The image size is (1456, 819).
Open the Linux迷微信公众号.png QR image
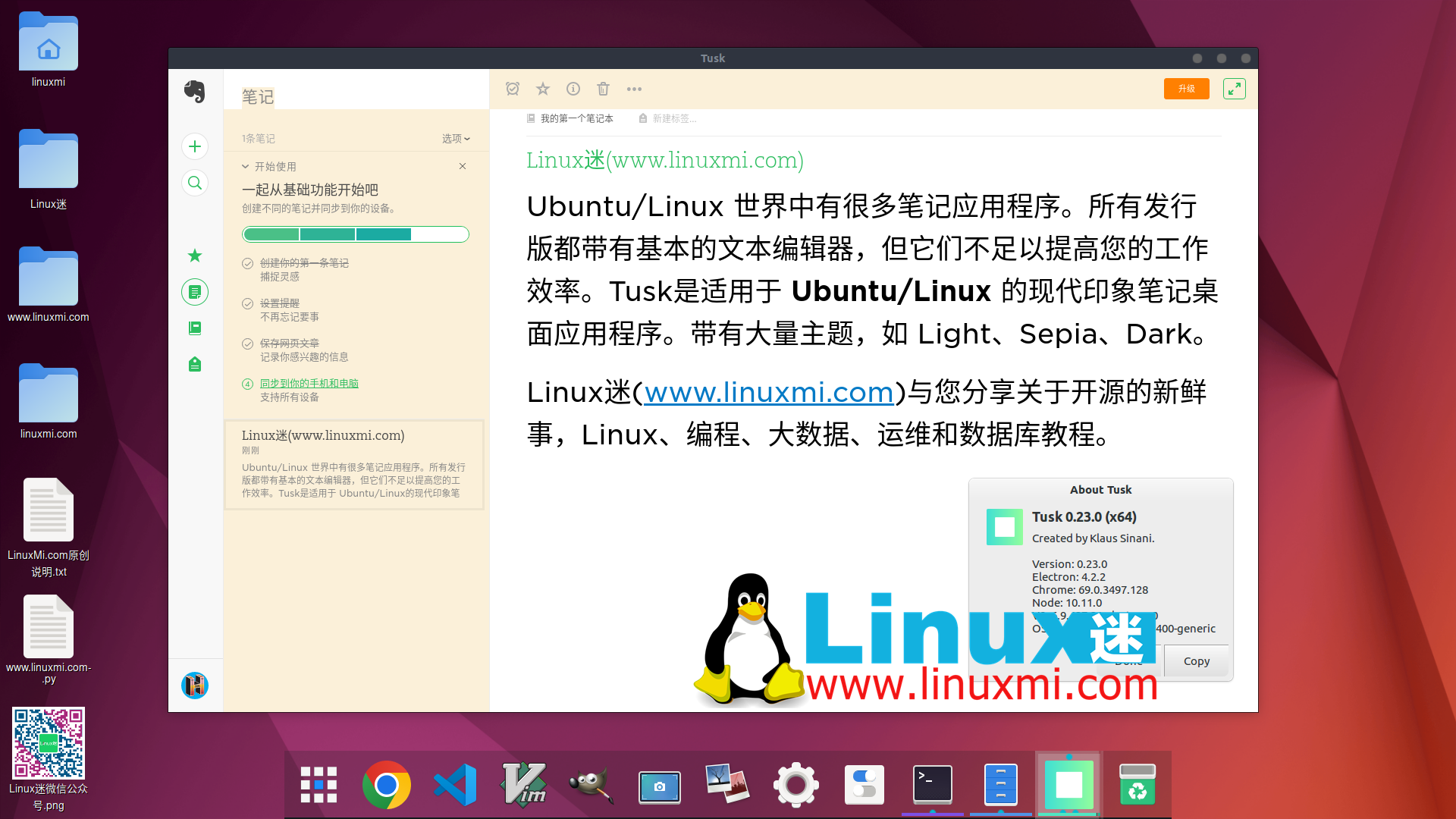coord(49,758)
